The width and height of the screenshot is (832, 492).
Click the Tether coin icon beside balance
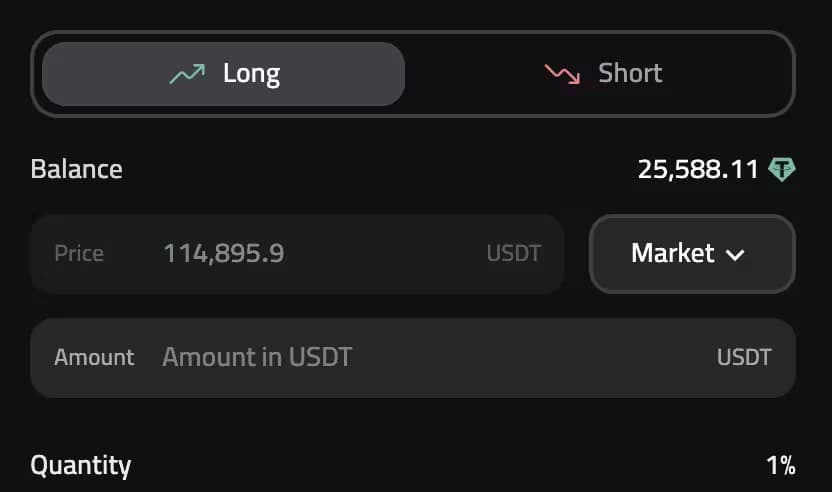(781, 169)
